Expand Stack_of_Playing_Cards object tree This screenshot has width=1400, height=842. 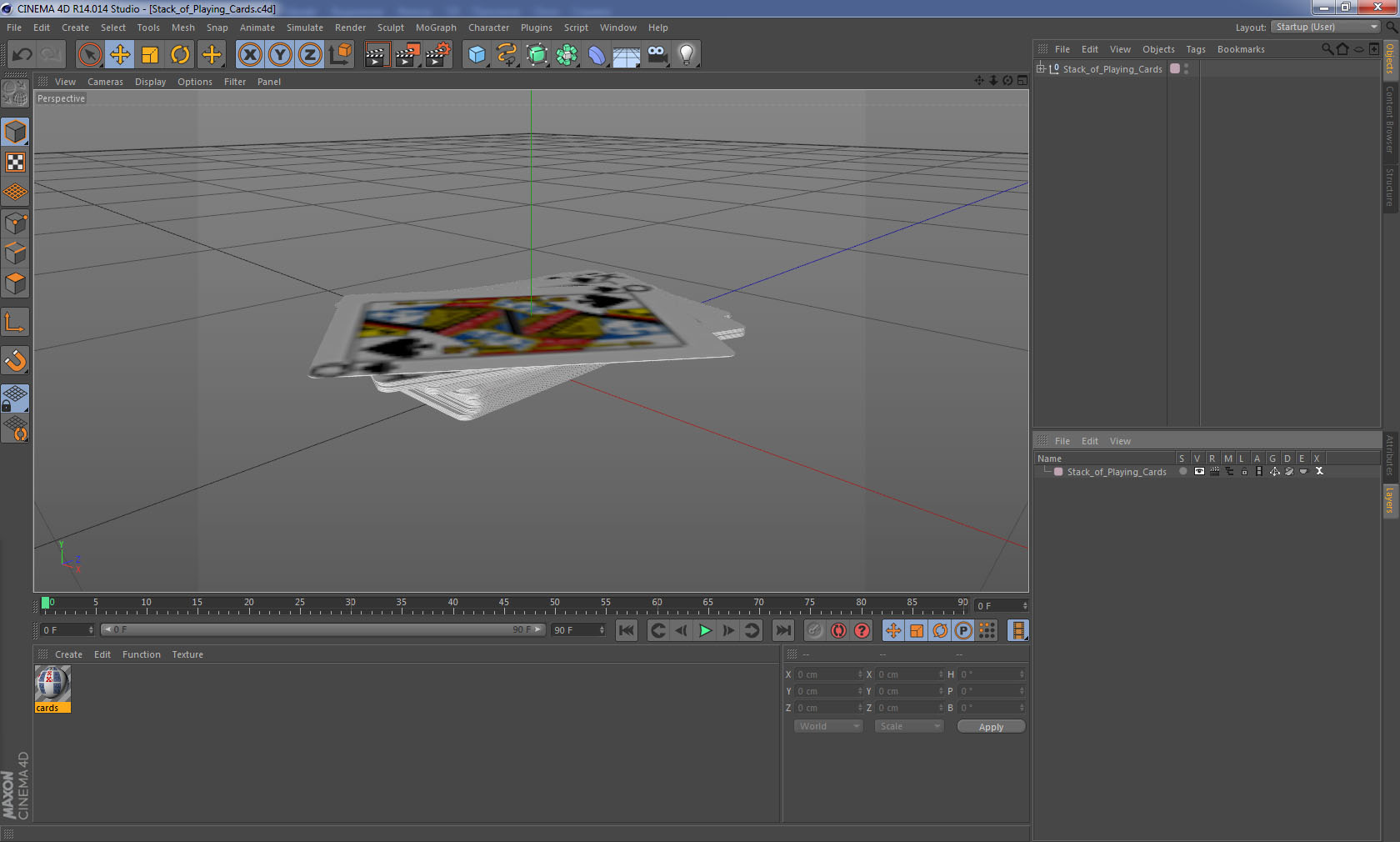(x=1041, y=68)
